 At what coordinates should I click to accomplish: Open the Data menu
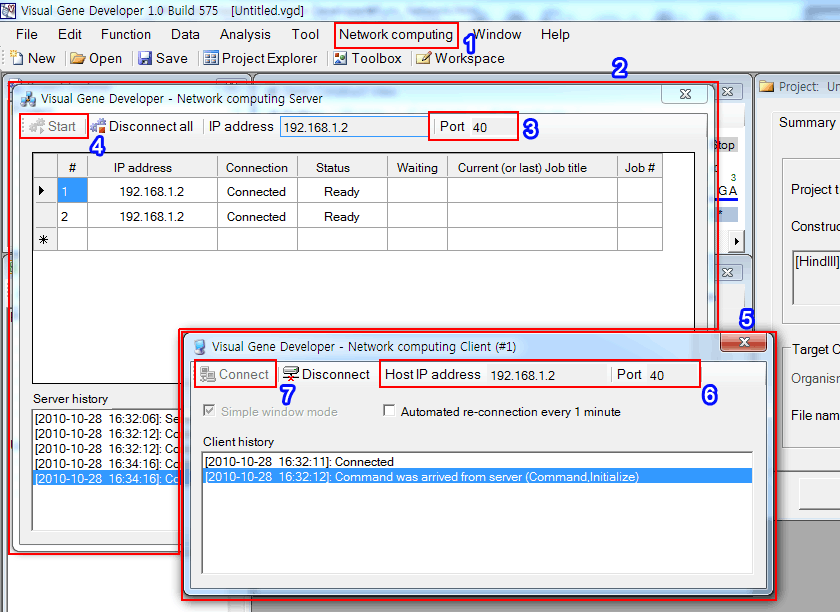click(185, 34)
